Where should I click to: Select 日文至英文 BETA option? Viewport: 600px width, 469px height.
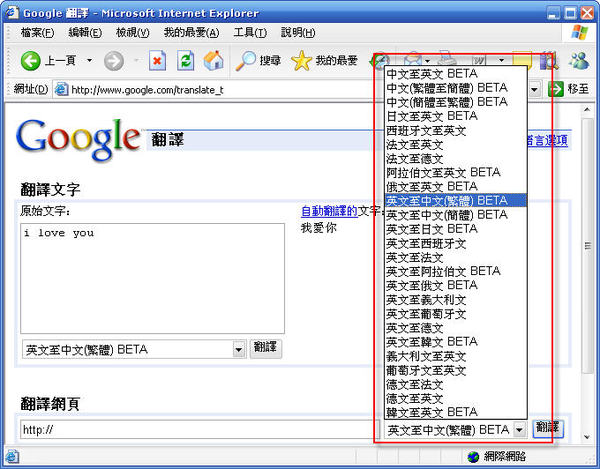pyautogui.click(x=456, y=116)
